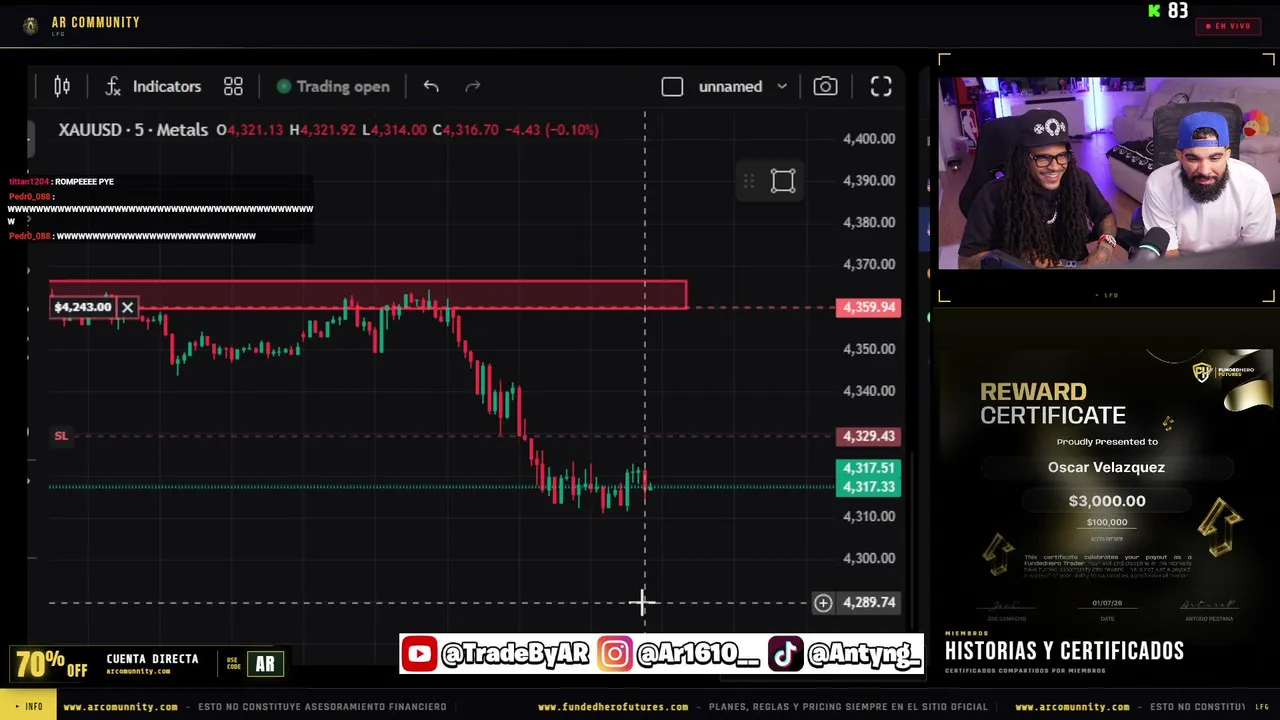Click the red supply zone rectangle on the chart
1280x720 pixels.
click(368, 294)
